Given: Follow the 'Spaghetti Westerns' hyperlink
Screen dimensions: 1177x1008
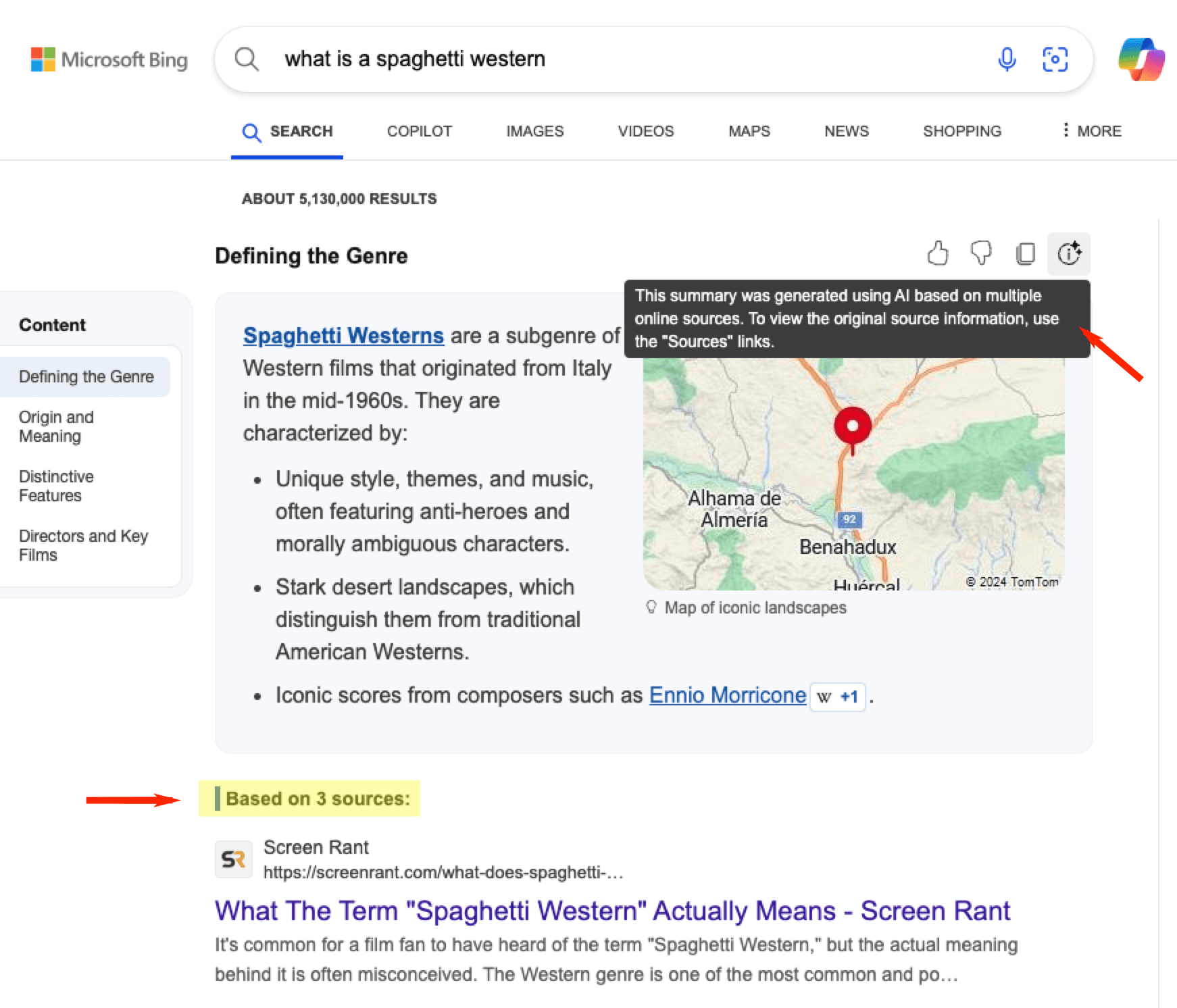Looking at the screenshot, I should (343, 335).
